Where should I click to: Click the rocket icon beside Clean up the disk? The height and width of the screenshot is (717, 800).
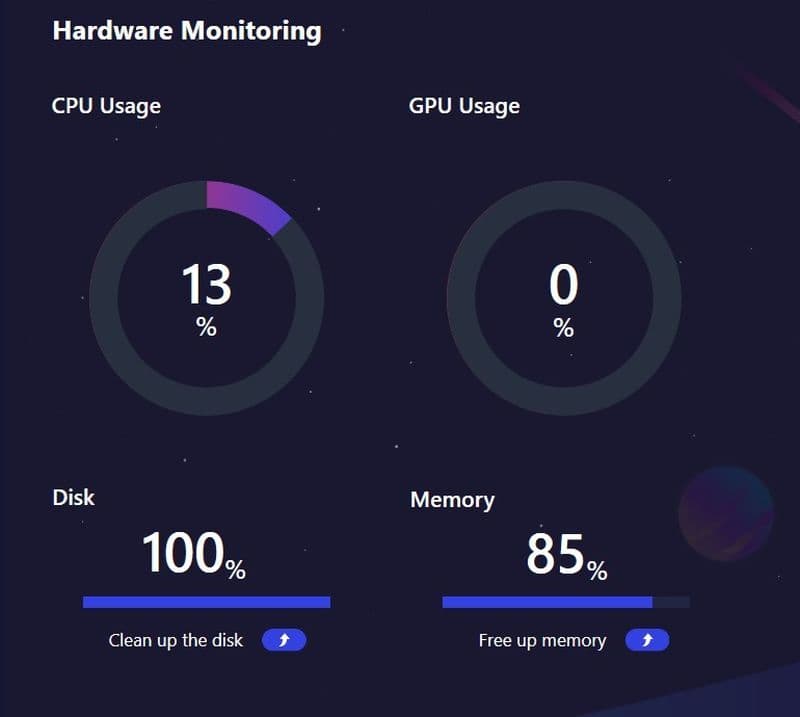(283, 640)
